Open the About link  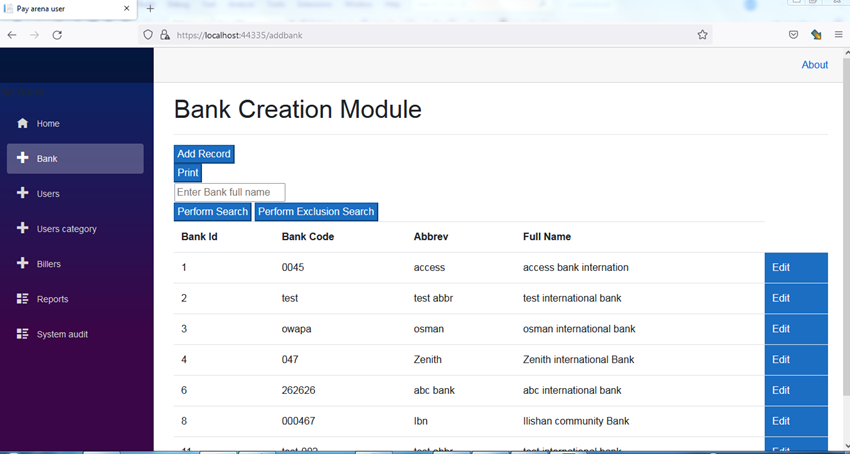pos(815,65)
